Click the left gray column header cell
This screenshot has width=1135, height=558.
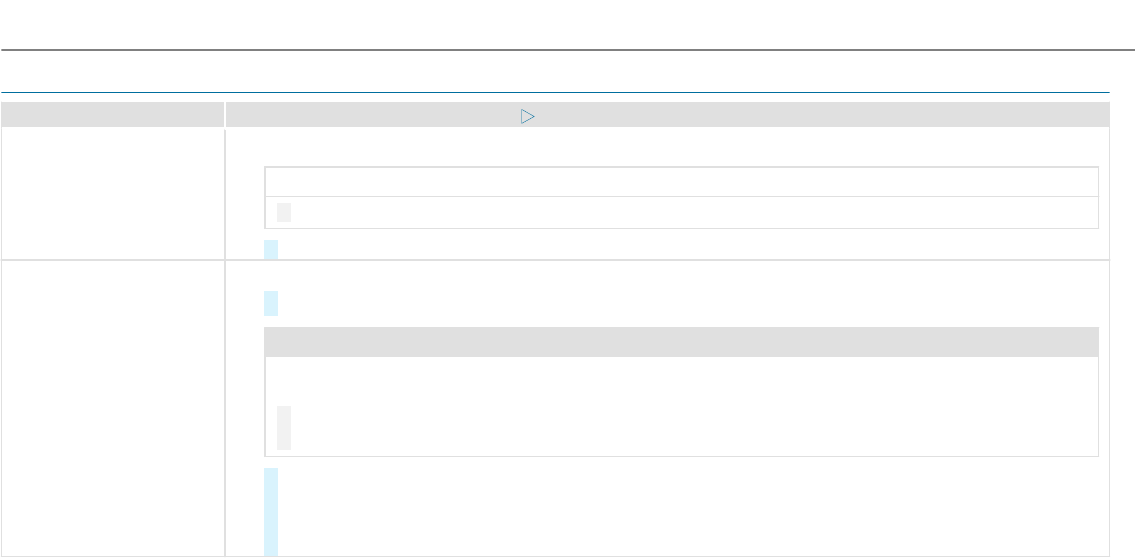112,116
